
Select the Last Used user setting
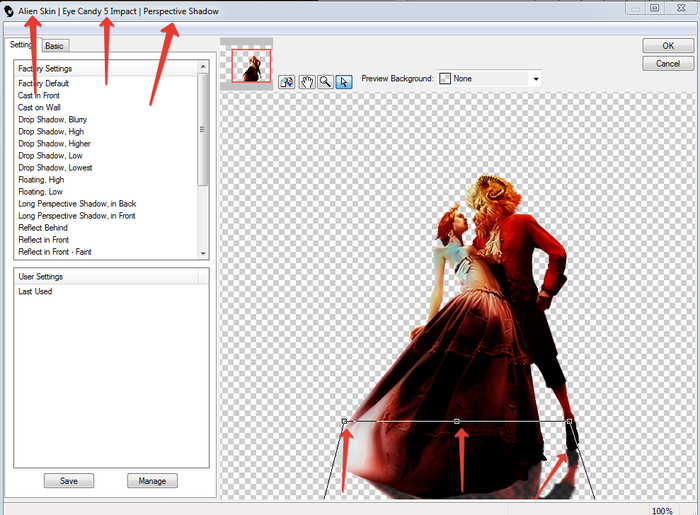(35, 291)
